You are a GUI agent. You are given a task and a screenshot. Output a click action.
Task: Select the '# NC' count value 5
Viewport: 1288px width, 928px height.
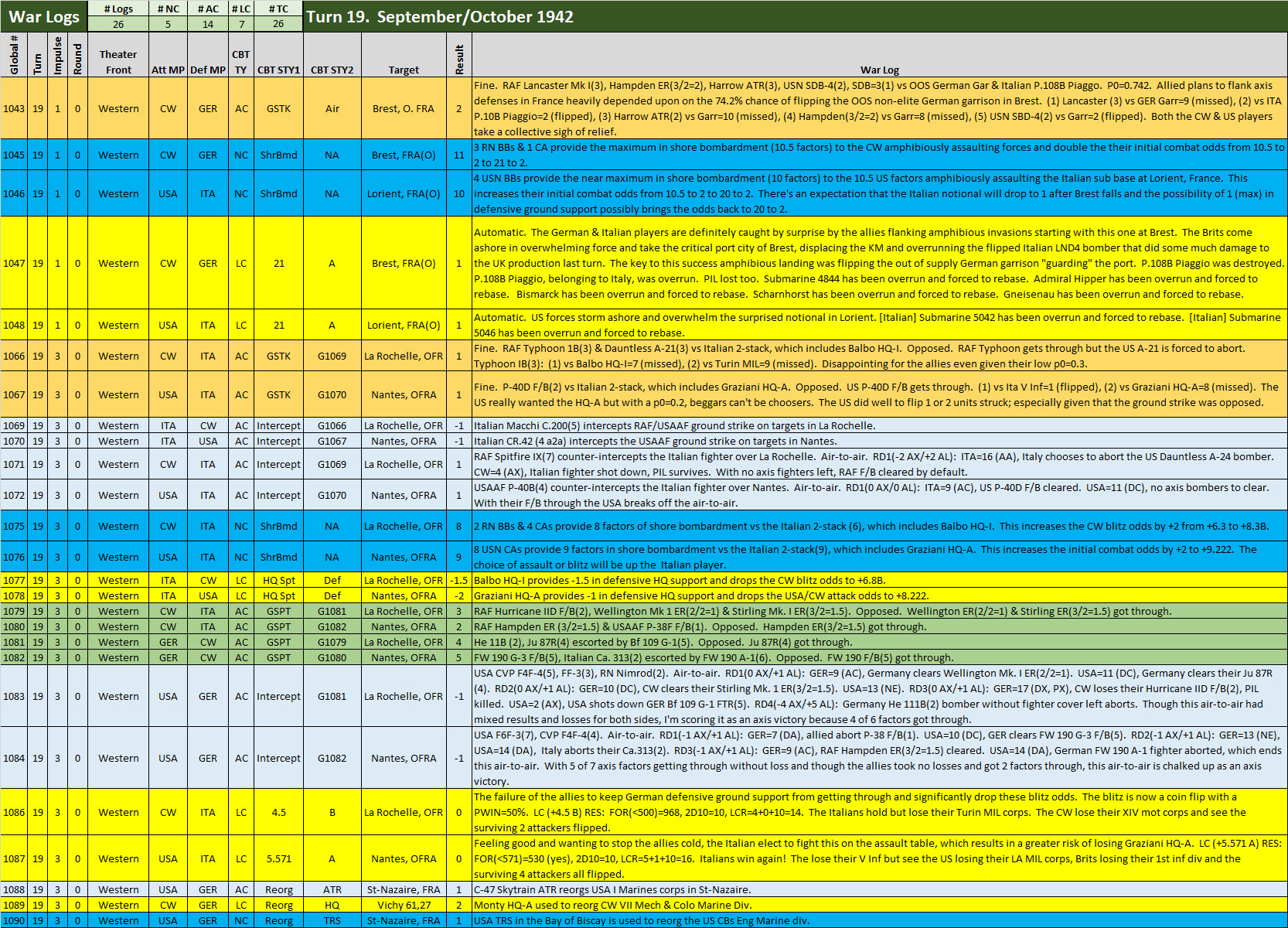pyautogui.click(x=168, y=24)
